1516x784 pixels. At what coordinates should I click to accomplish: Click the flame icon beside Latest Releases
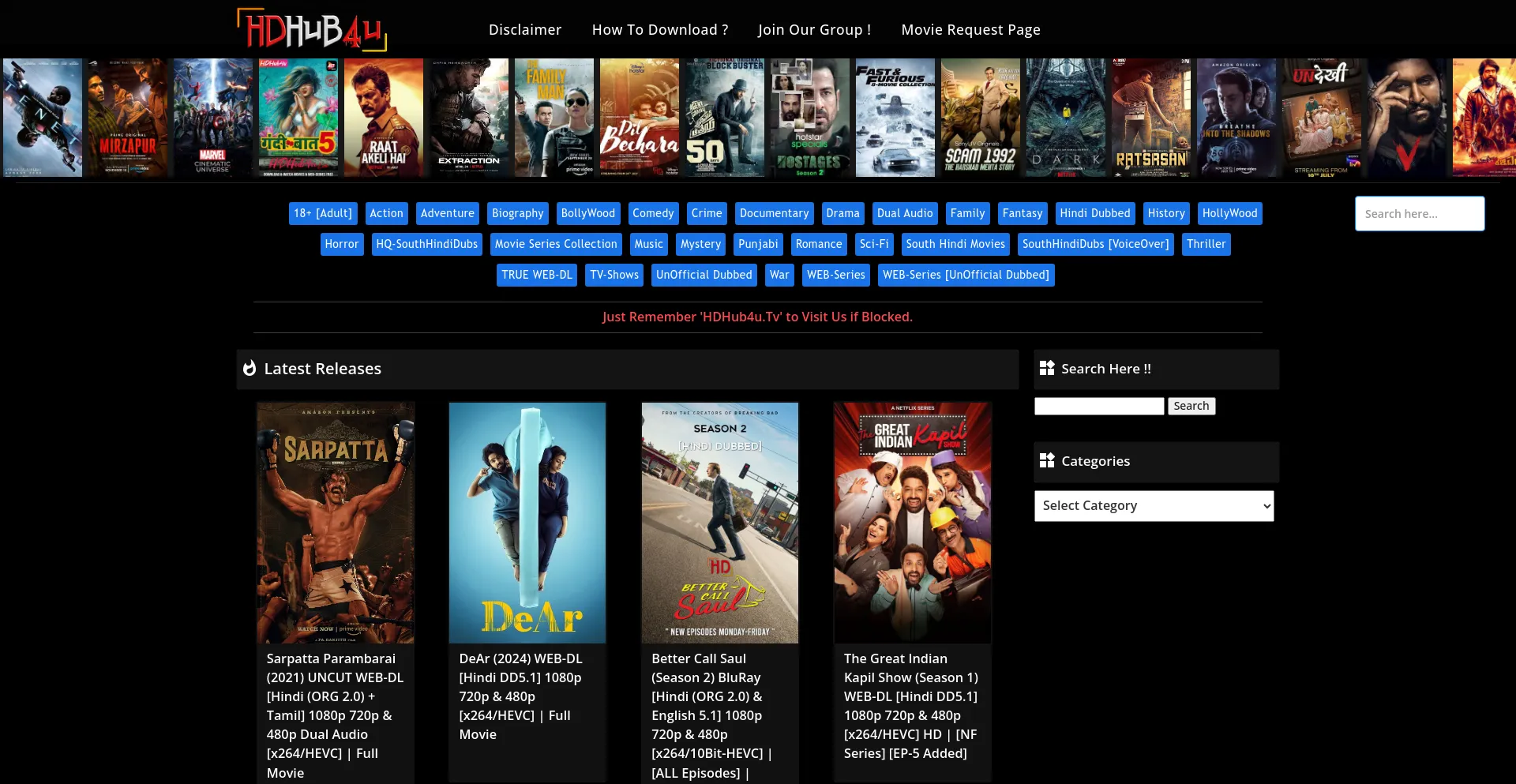(250, 369)
